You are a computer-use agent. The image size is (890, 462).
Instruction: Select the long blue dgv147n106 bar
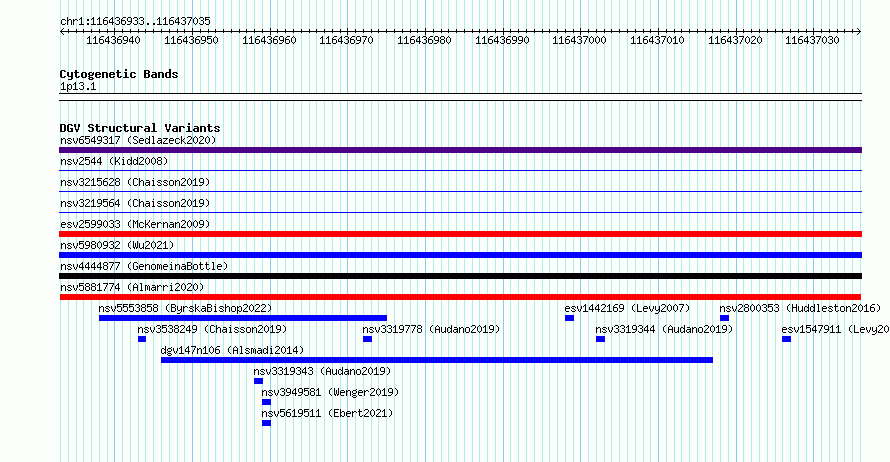tap(437, 360)
